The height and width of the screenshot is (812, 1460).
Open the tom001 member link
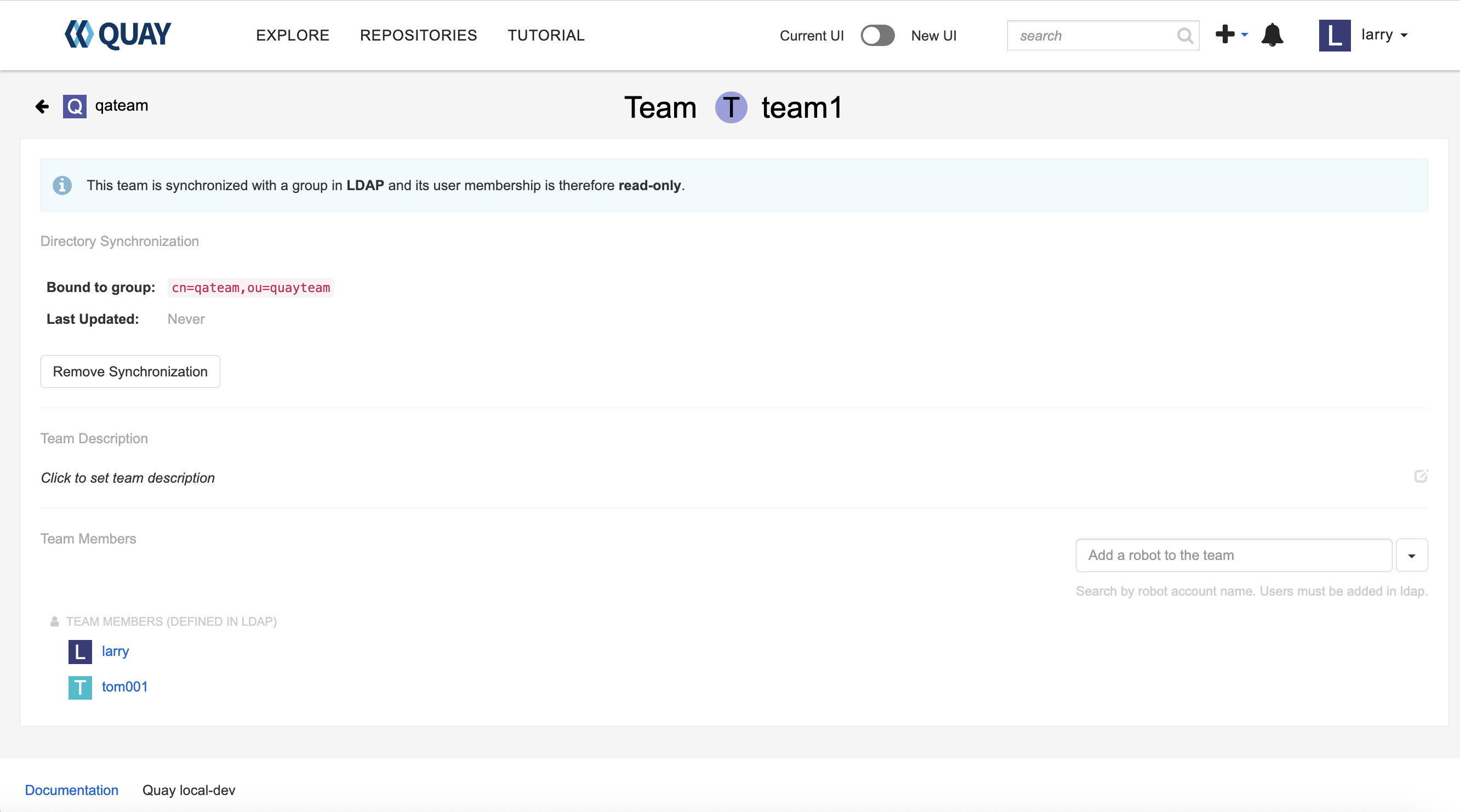(125, 687)
